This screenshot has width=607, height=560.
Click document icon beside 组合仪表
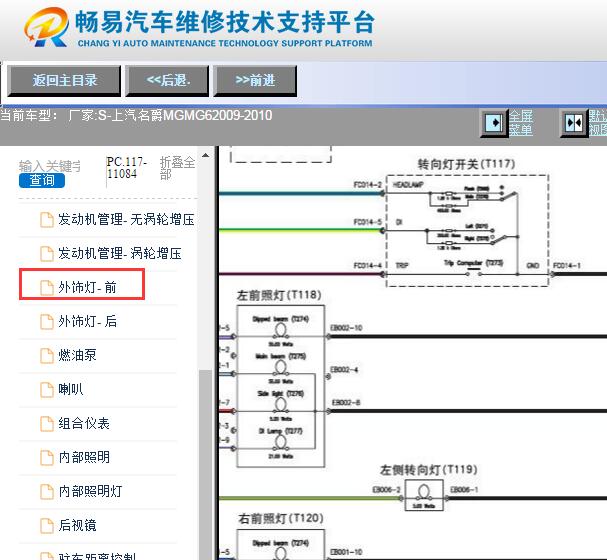[47, 424]
